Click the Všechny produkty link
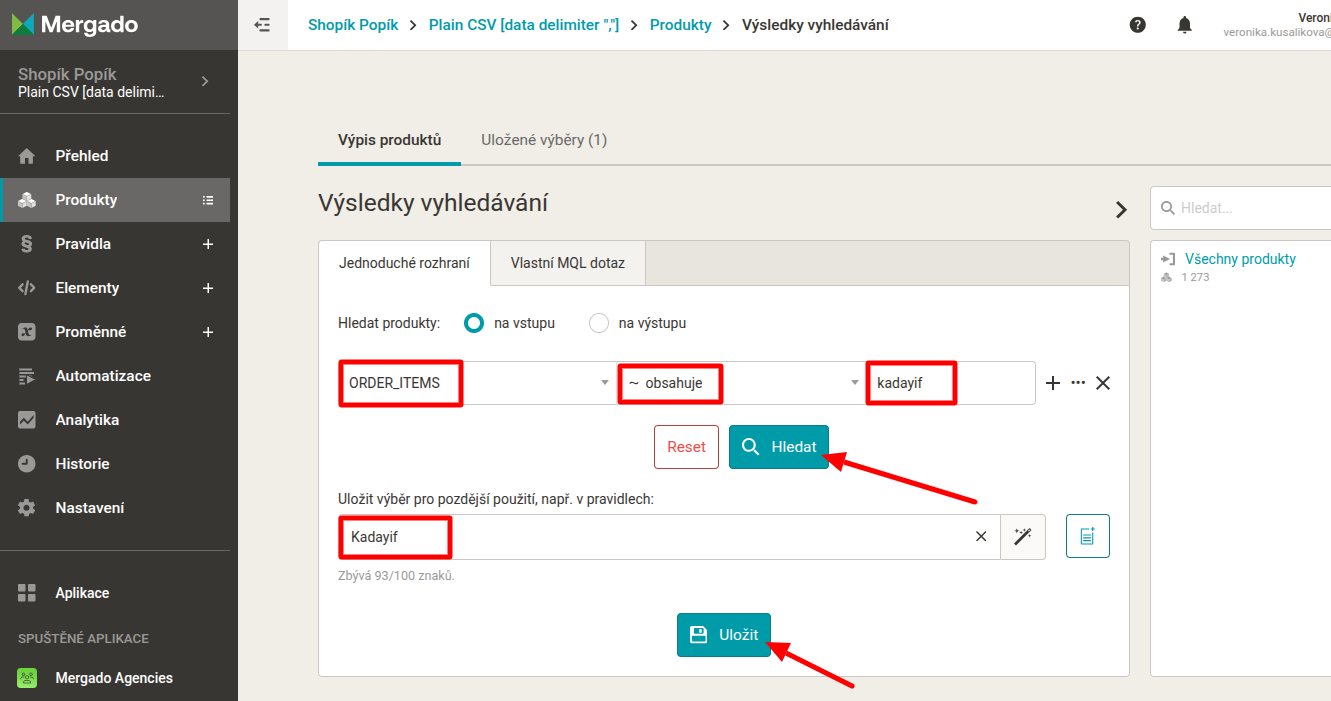1331x701 pixels. click(x=1240, y=259)
